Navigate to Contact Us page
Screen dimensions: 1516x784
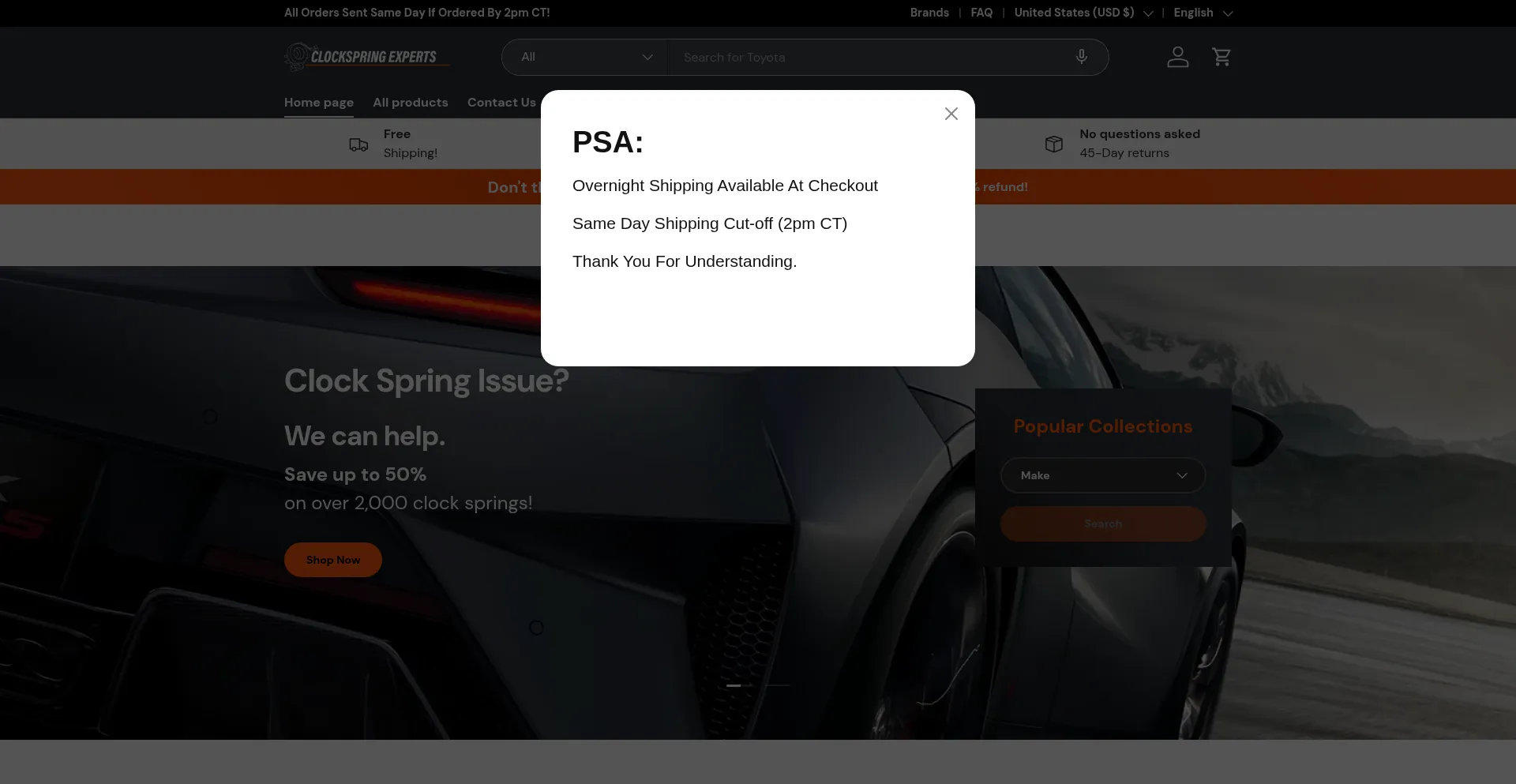coord(501,103)
